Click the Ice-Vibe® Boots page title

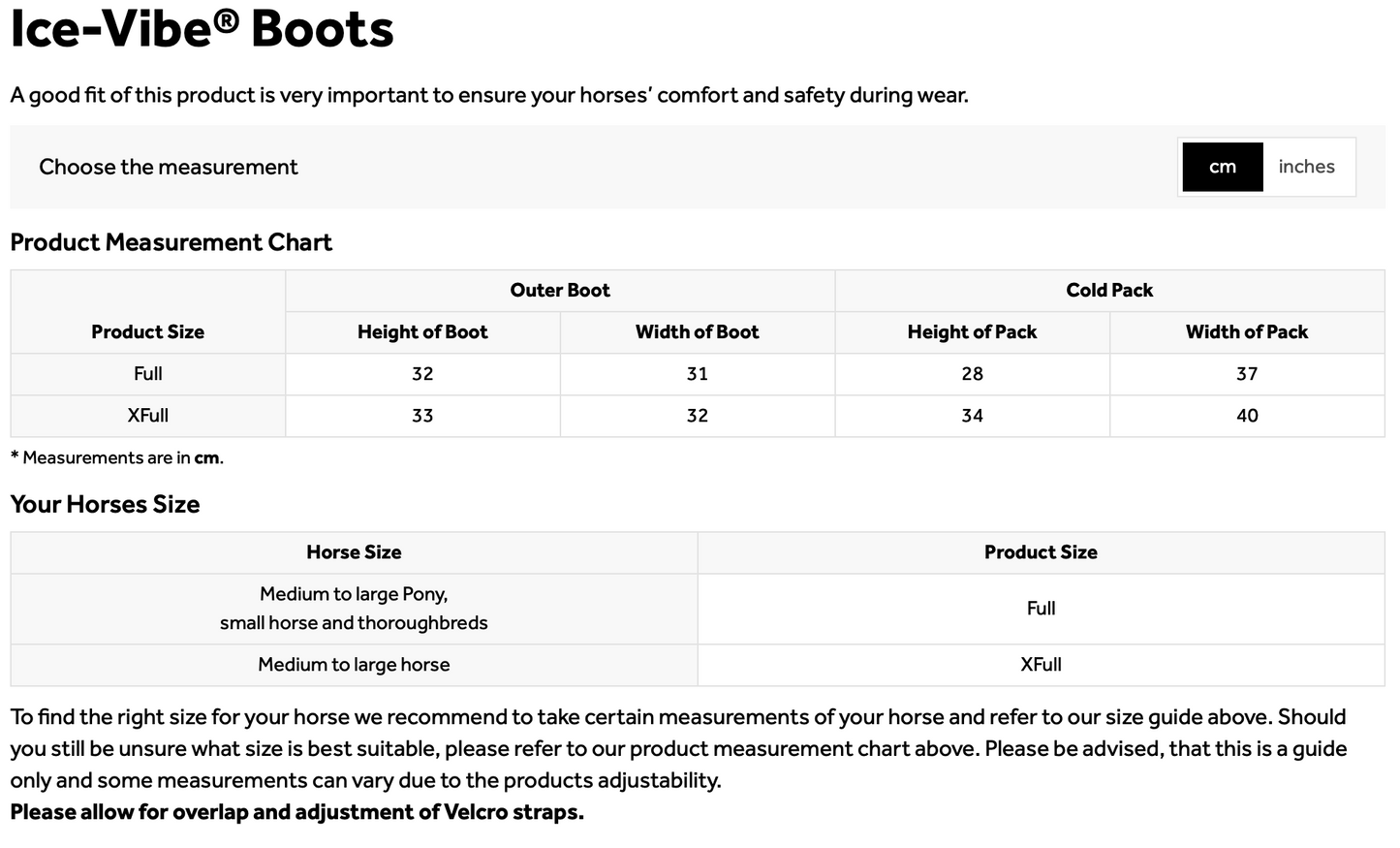click(202, 29)
